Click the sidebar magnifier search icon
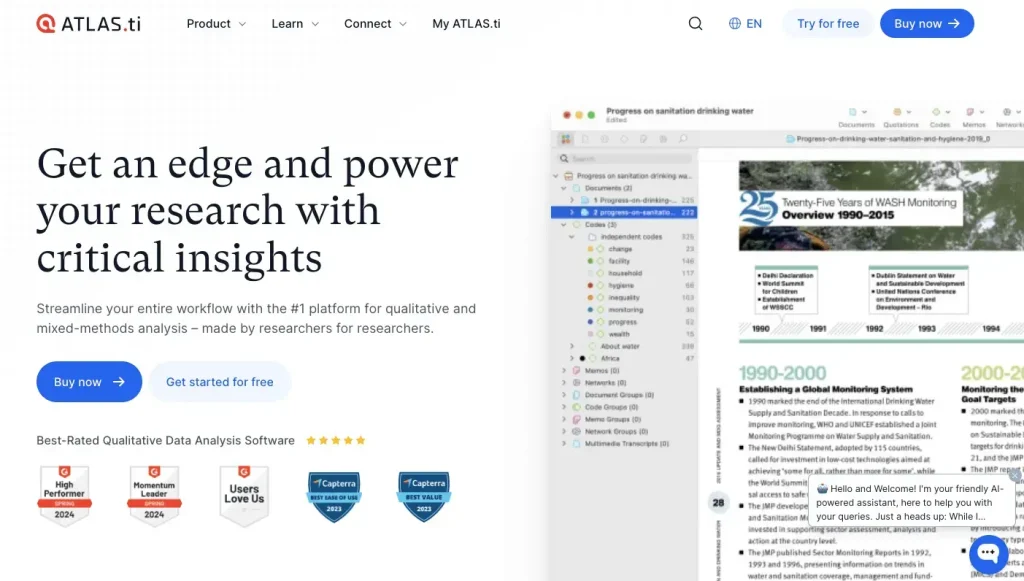Viewport: 1024px width, 581px height. (x=564, y=159)
